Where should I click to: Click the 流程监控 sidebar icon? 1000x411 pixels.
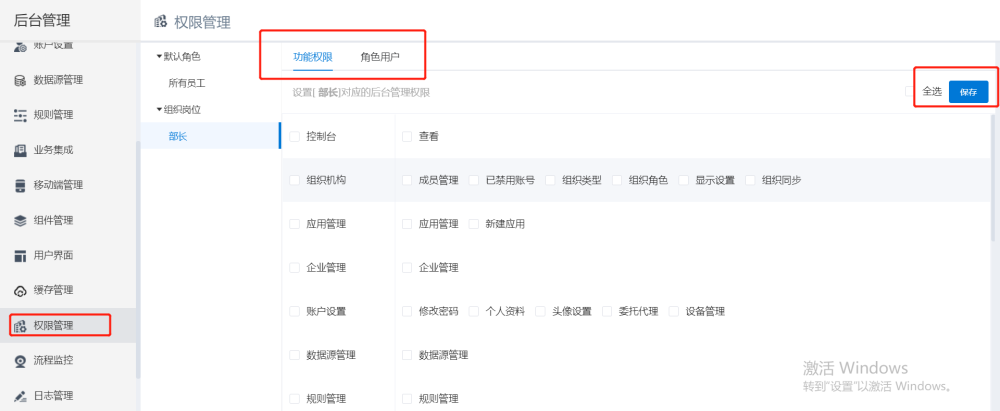[20, 360]
